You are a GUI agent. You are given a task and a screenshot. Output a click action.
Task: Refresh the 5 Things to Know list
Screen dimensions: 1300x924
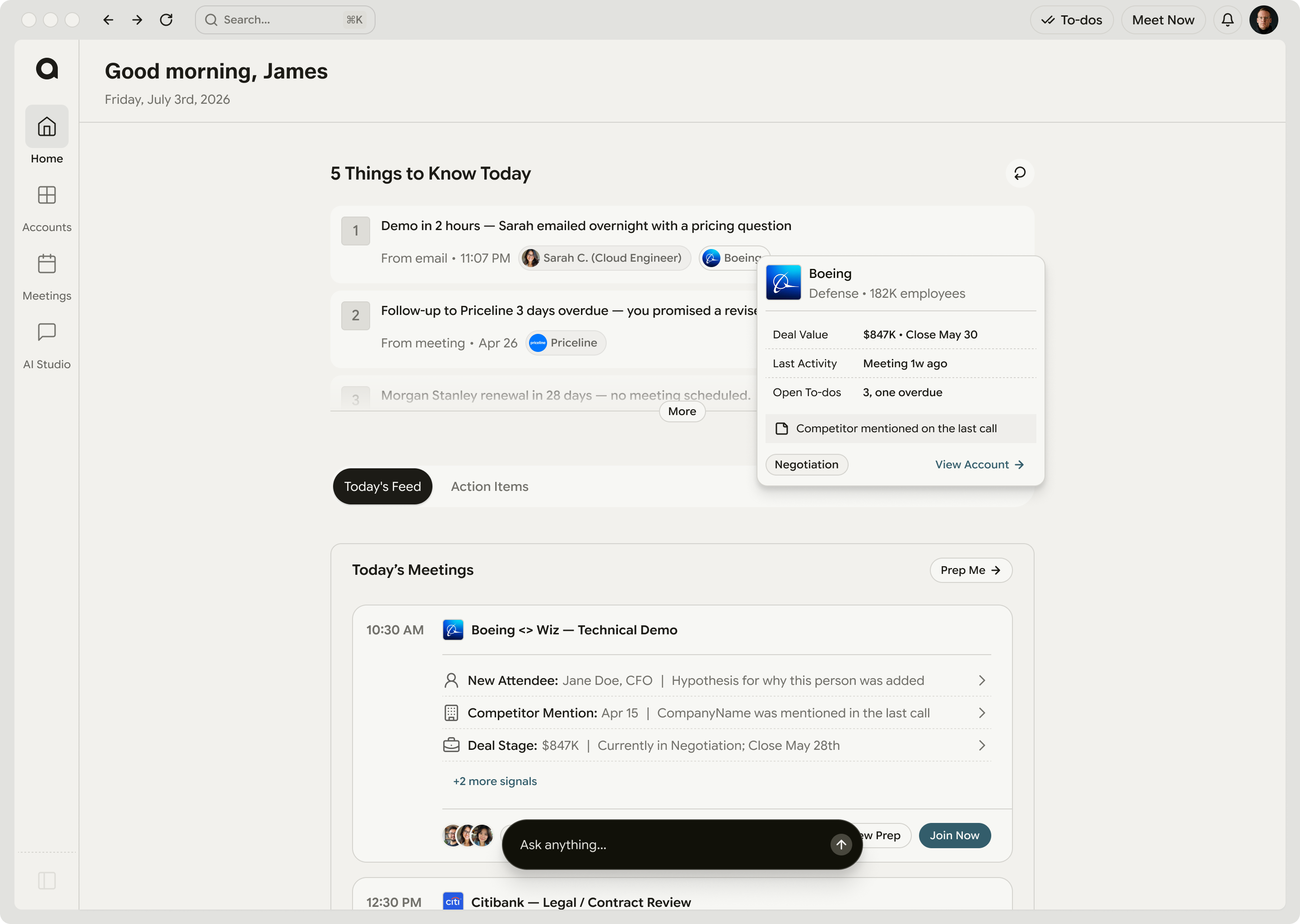coord(1020,173)
